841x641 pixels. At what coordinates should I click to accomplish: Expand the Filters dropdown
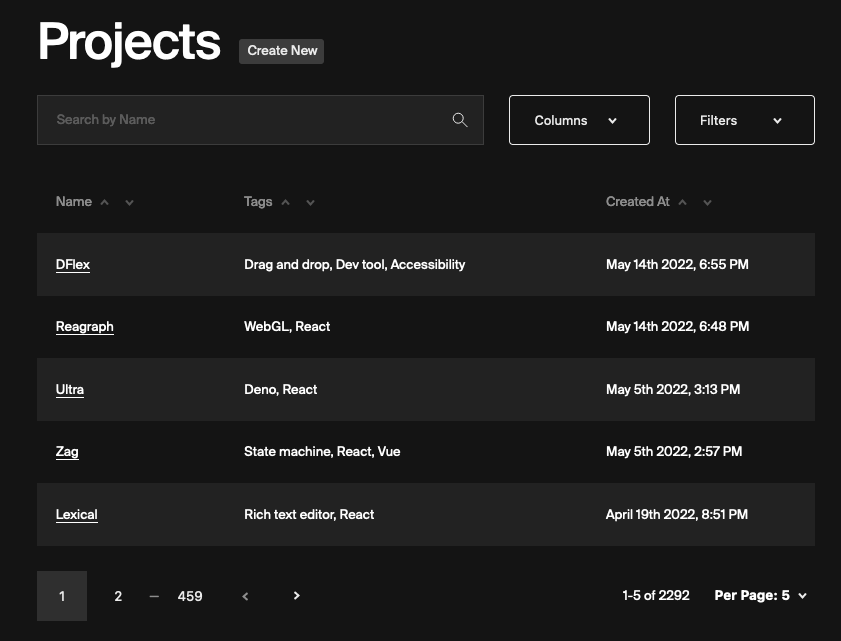pos(744,120)
